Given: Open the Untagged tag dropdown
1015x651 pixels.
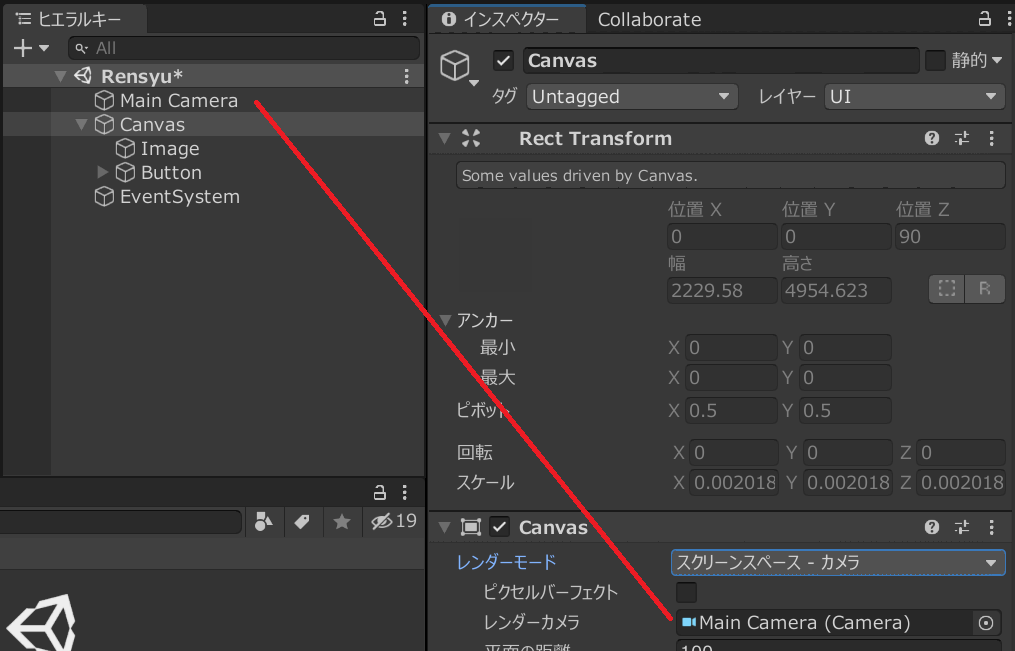Looking at the screenshot, I should [630, 97].
